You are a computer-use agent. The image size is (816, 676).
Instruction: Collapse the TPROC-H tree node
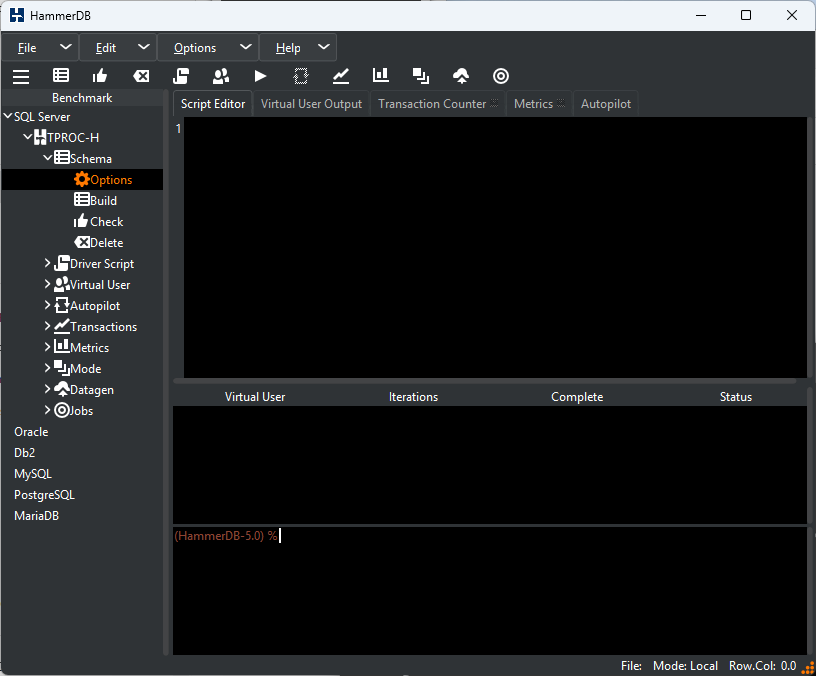click(28, 137)
